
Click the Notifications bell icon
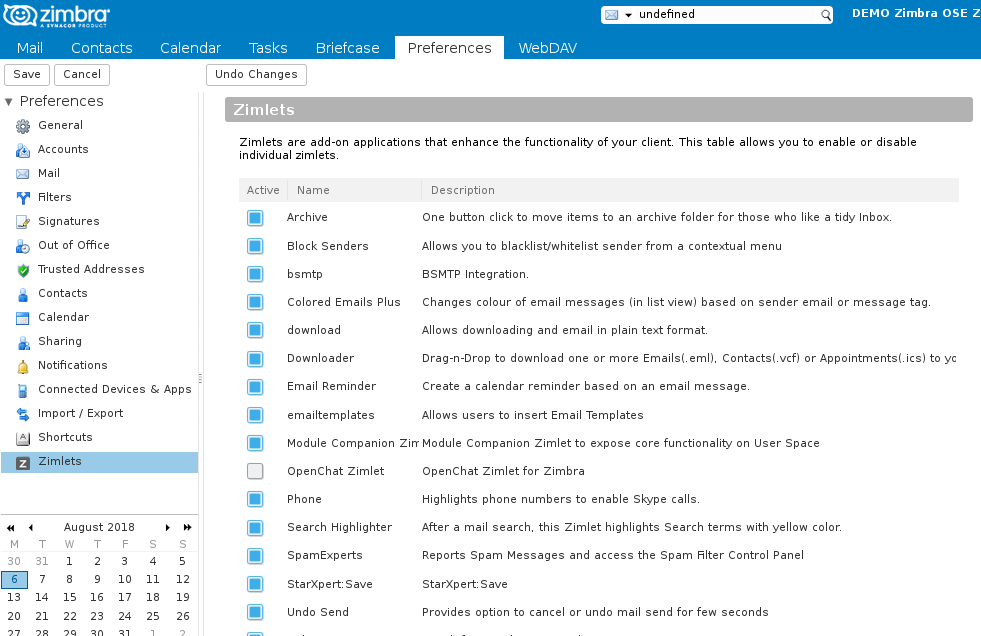(23, 366)
